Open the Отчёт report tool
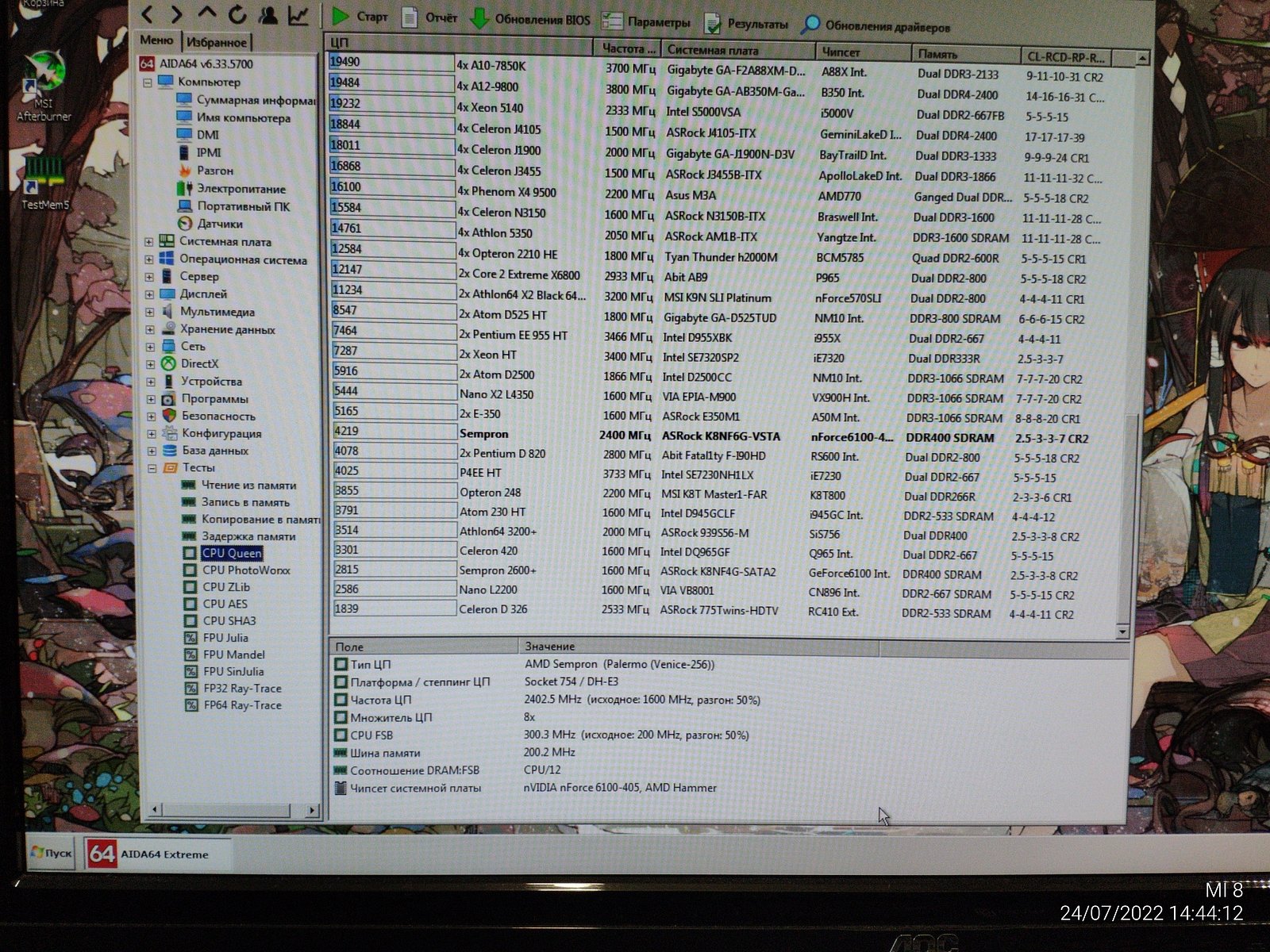This screenshot has height=952, width=1270. 429,17
